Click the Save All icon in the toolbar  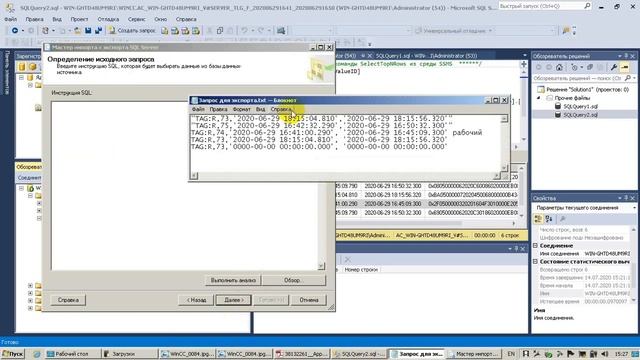(x=98, y=31)
